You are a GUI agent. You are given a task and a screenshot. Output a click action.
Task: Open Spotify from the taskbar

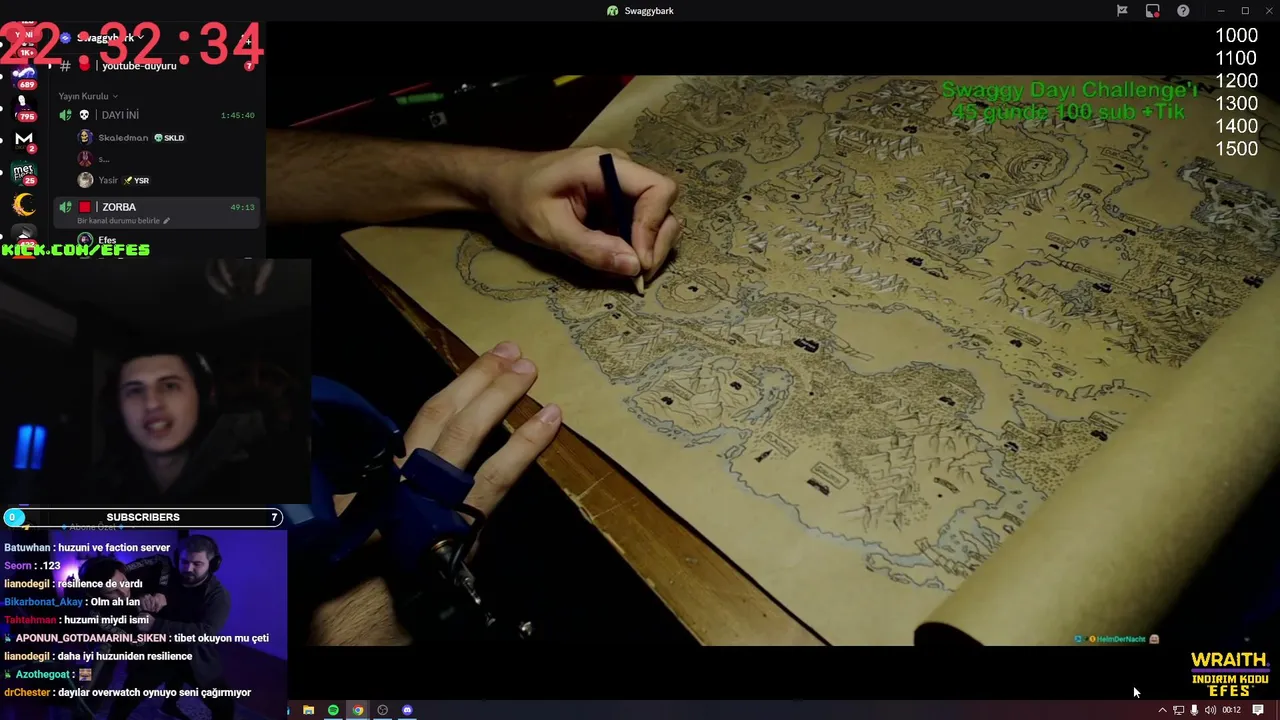[x=333, y=710]
